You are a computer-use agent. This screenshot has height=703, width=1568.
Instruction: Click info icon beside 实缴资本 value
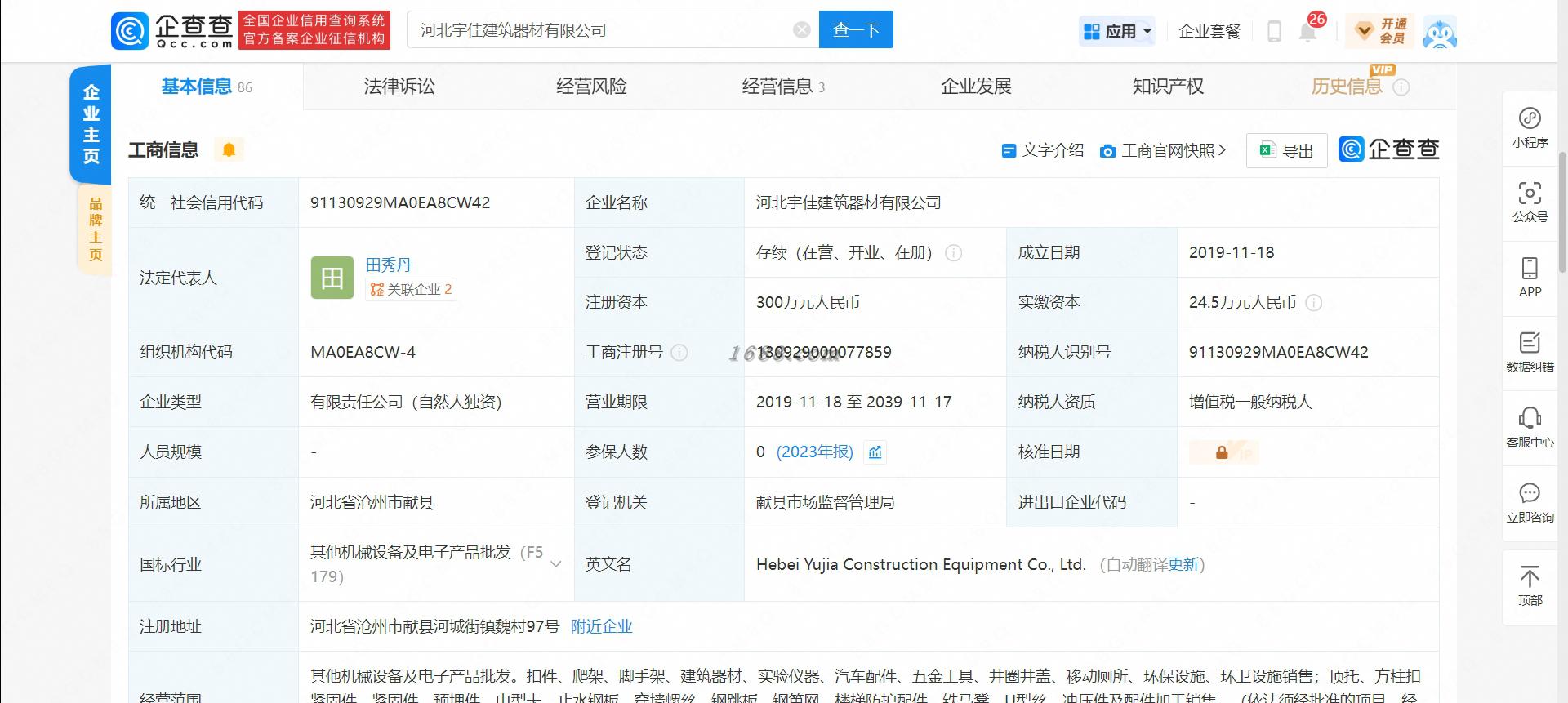tap(1314, 303)
